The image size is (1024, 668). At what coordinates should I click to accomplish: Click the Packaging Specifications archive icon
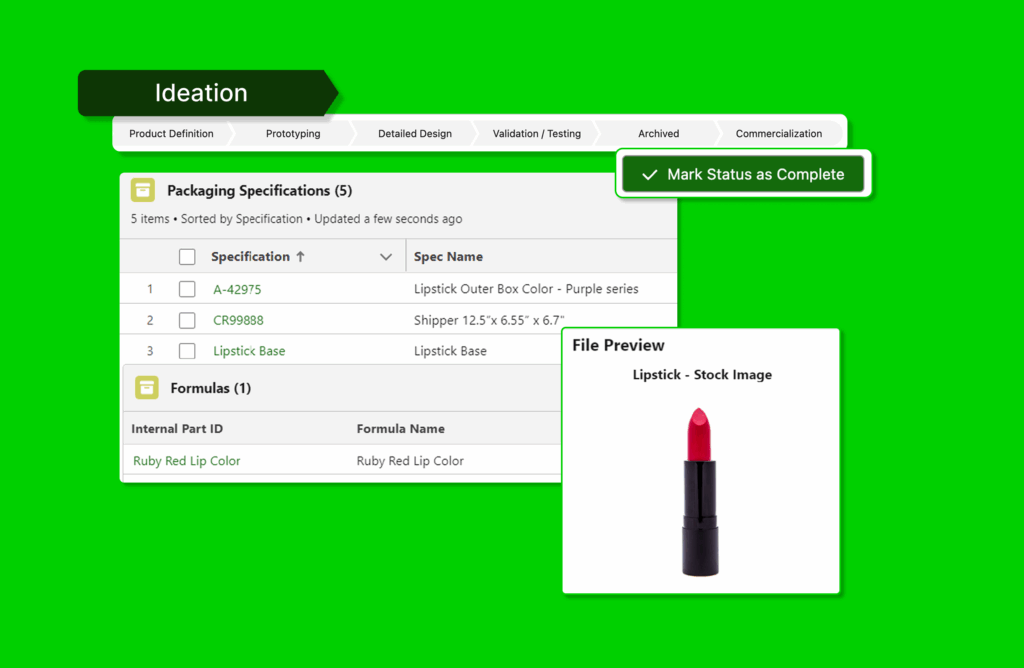click(x=143, y=190)
